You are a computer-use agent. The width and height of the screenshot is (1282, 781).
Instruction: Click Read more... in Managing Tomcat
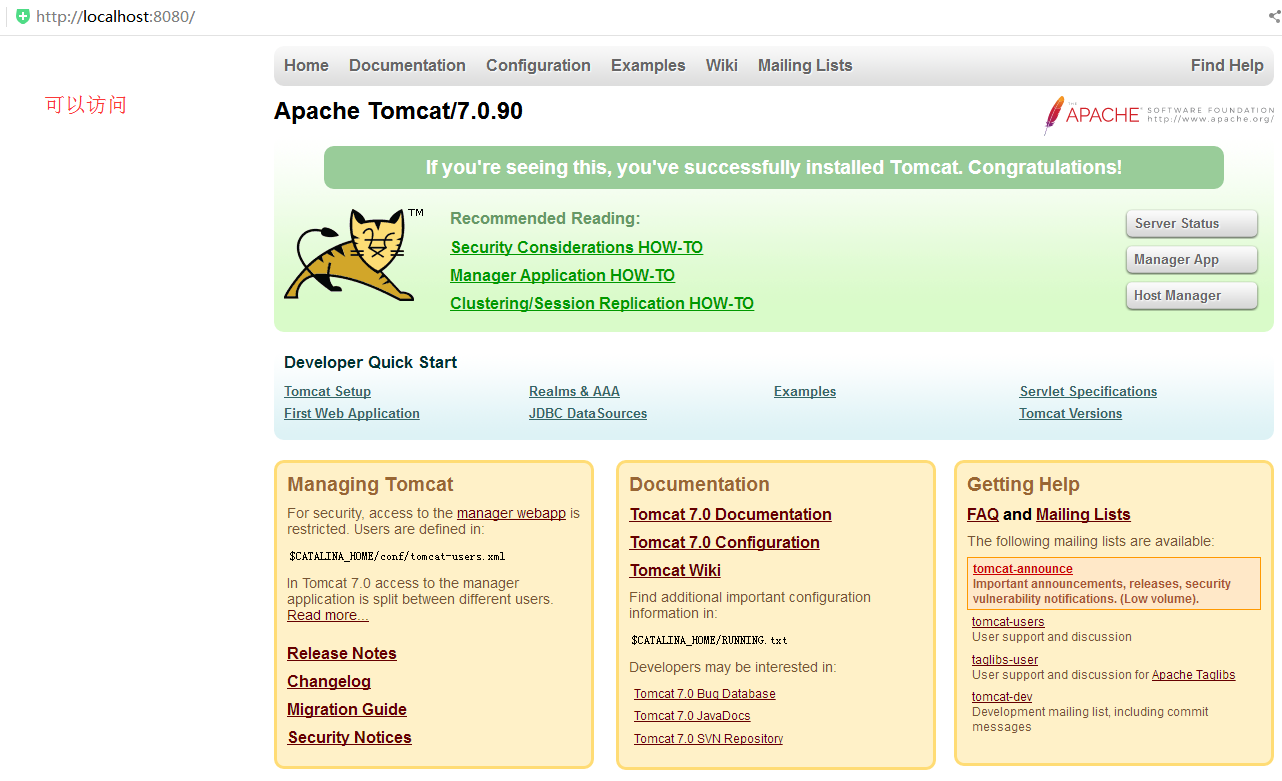(327, 615)
